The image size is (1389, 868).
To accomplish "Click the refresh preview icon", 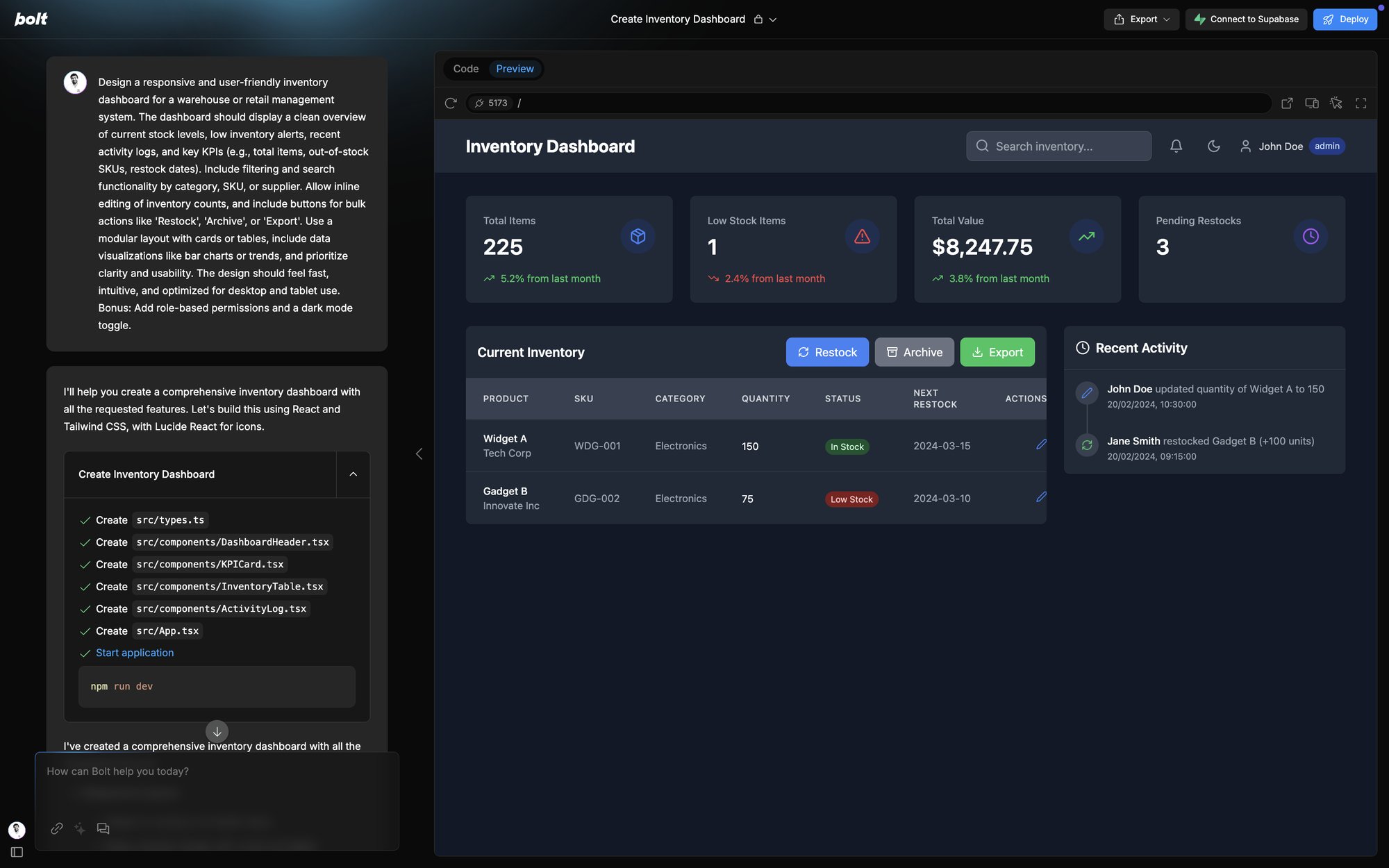I will tap(451, 103).
